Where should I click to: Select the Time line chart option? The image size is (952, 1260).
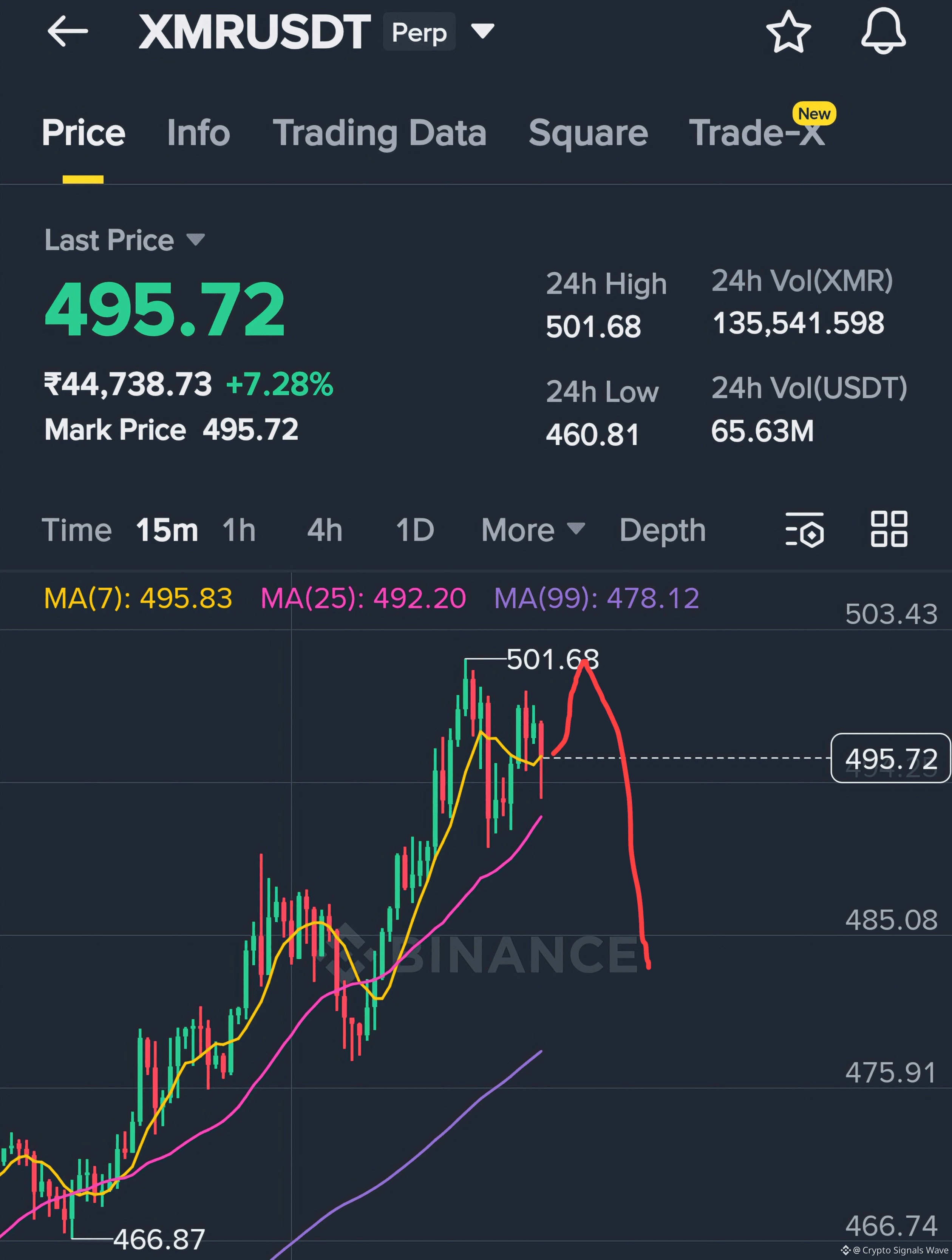76,530
